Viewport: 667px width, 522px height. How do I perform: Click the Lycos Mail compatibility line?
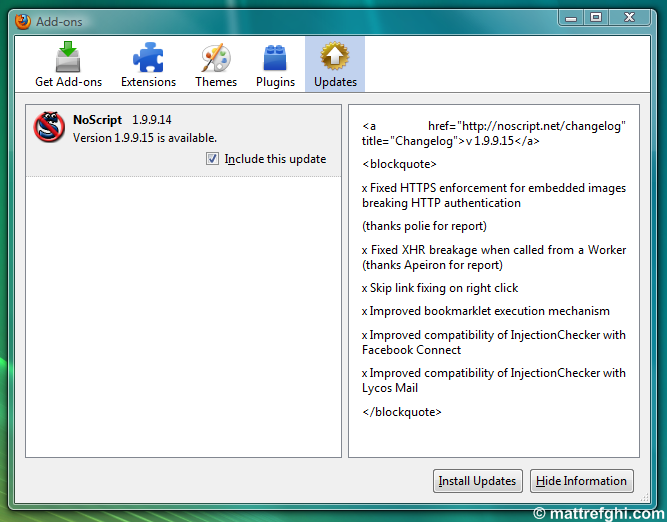pyautogui.click(x=494, y=380)
